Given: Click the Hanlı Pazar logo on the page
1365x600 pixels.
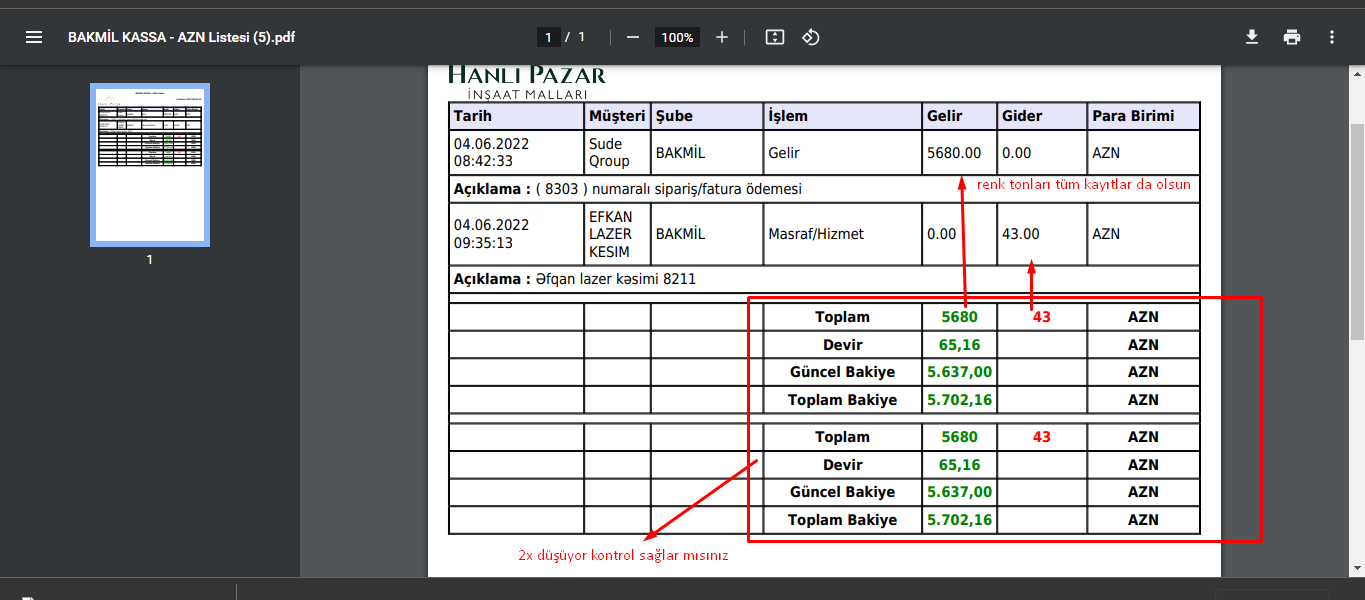Looking at the screenshot, I should [x=526, y=81].
